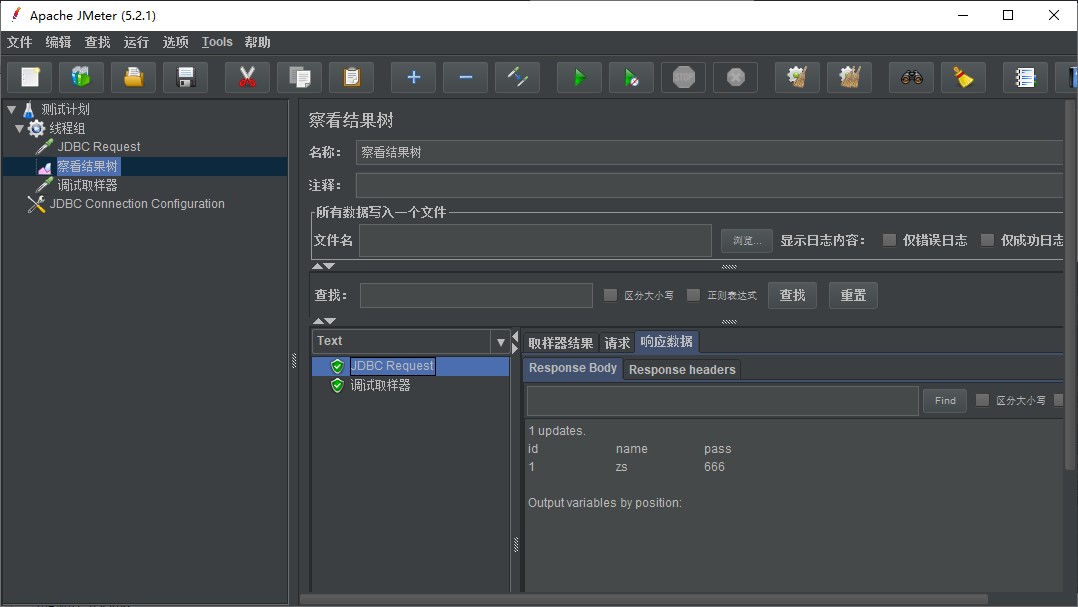Collapse the 测试计划 tree node
Screen dimensions: 1078x607
pos(12,109)
